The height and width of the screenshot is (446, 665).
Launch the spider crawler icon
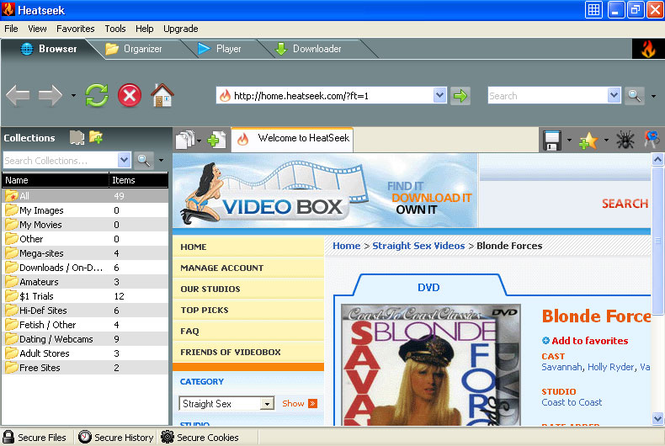tap(625, 139)
